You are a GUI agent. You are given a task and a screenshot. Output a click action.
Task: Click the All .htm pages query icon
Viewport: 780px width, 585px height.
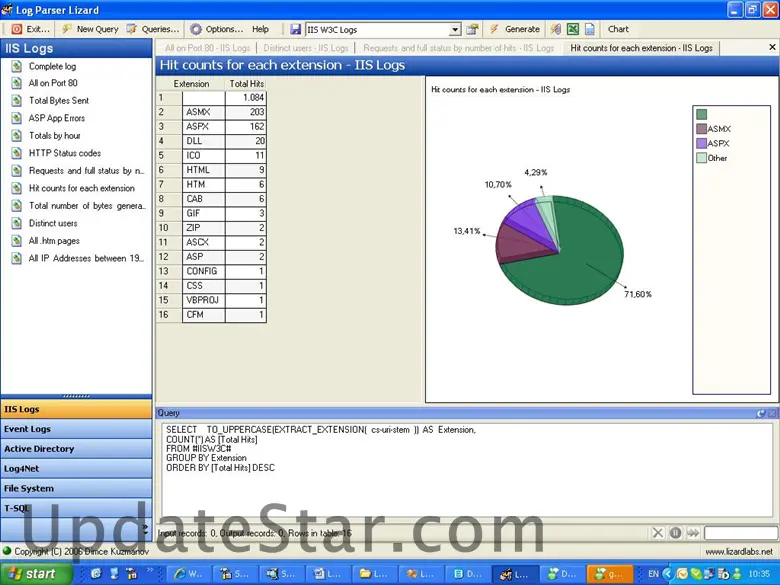pyautogui.click(x=16, y=241)
